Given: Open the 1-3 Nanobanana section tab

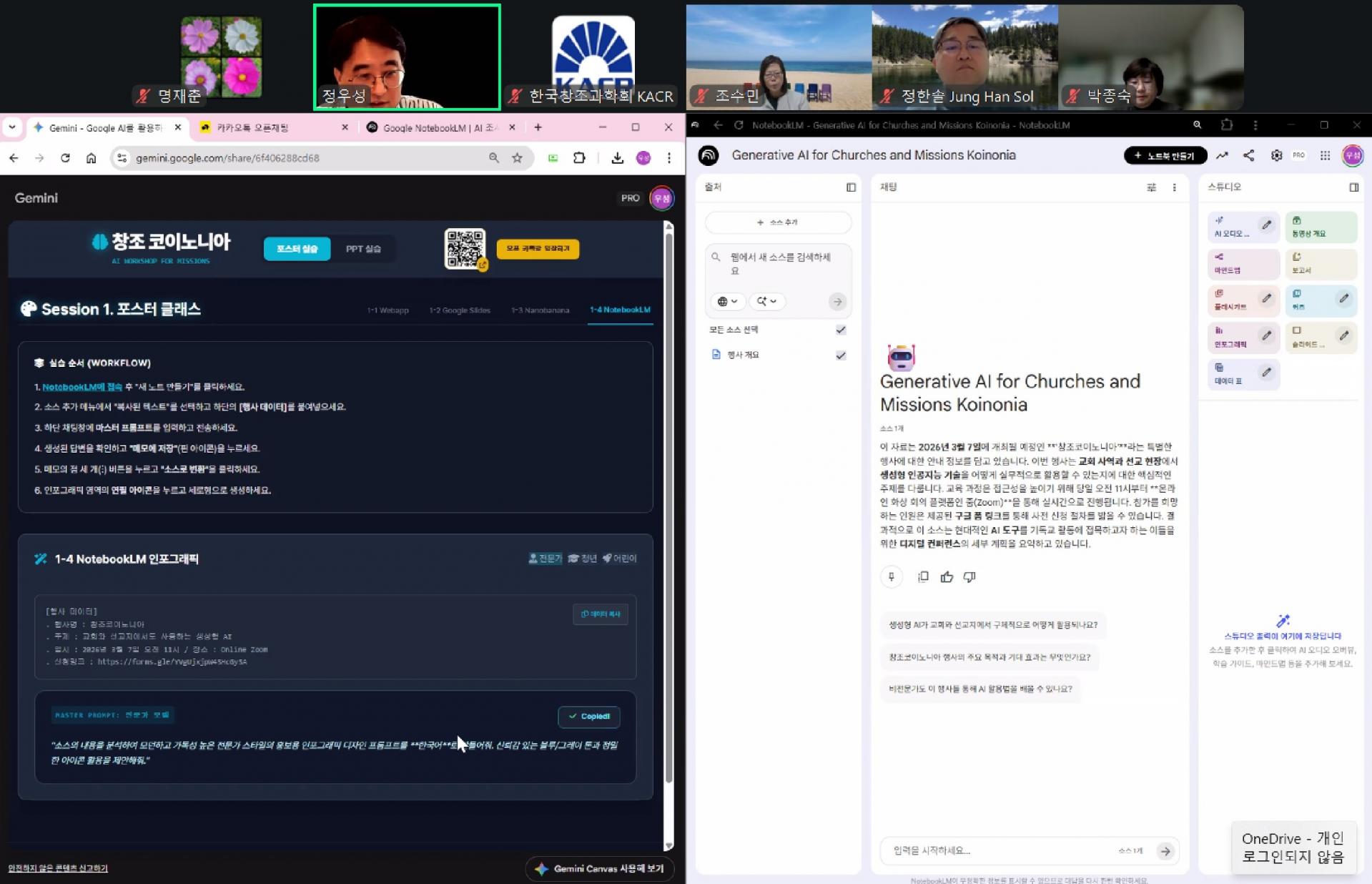Looking at the screenshot, I should [540, 310].
